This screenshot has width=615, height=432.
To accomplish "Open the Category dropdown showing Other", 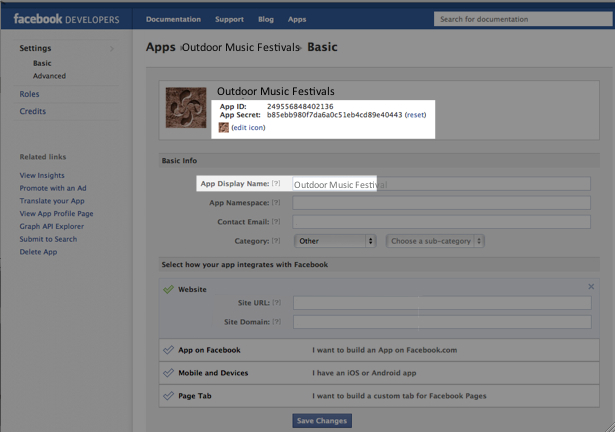I will click(x=335, y=241).
